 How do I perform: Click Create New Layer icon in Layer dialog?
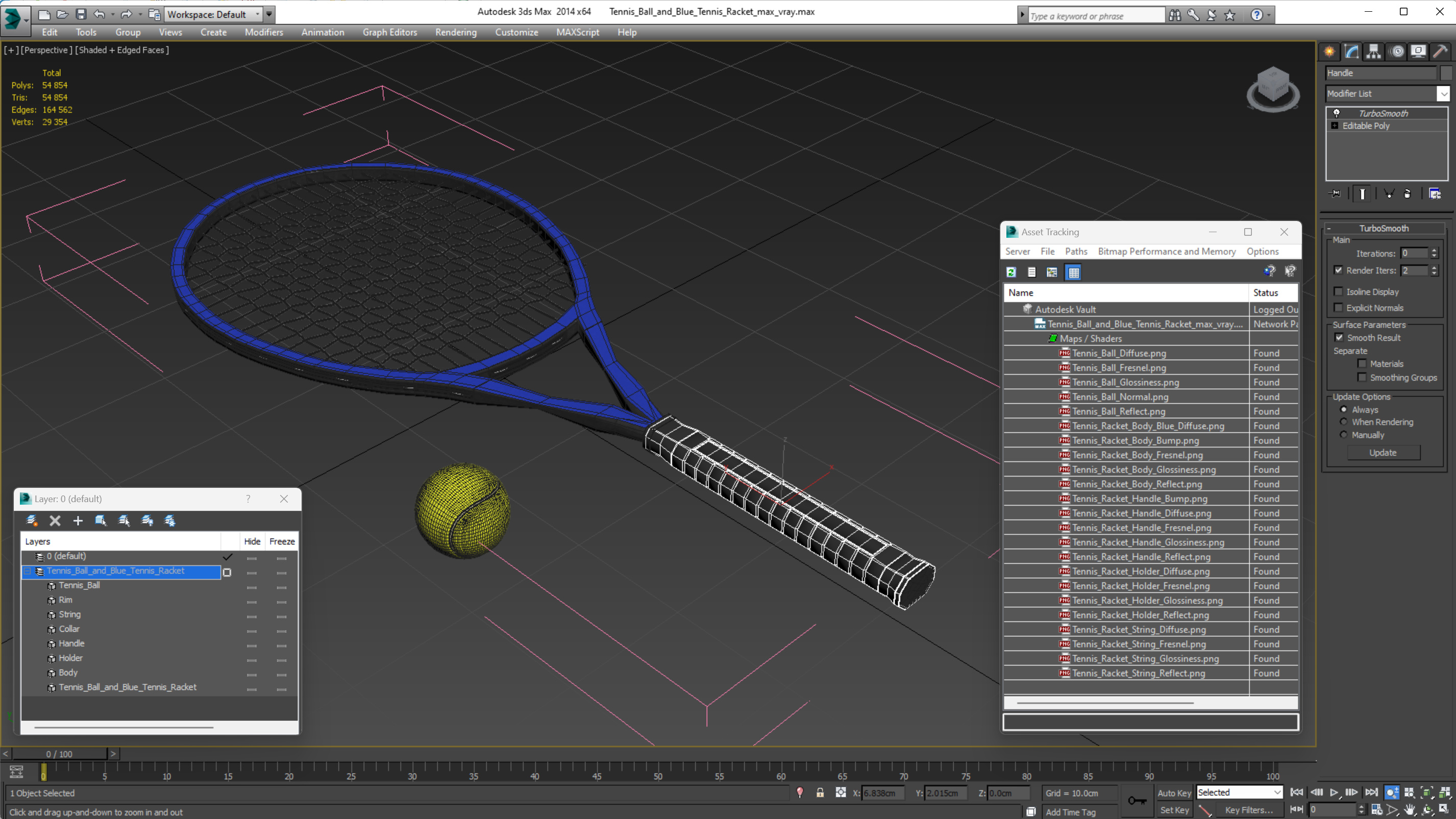pyautogui.click(x=32, y=520)
